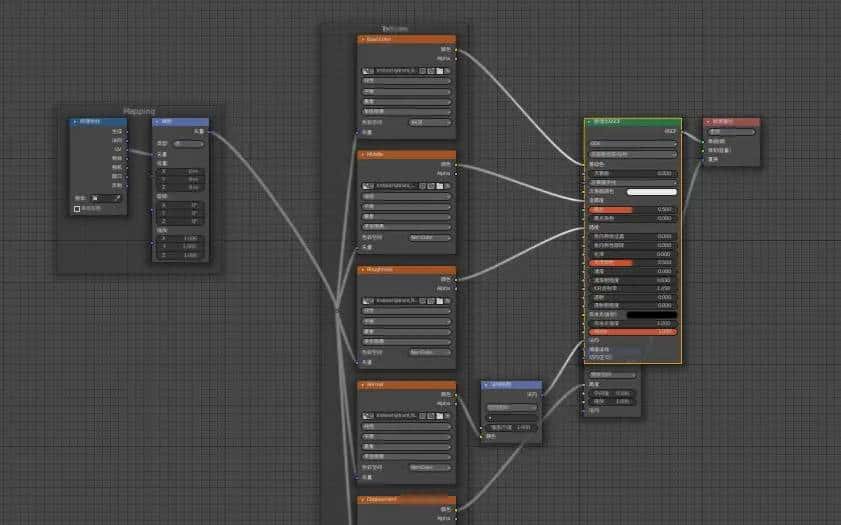Click the eyedropper icon in Texture Coordinate node
This screenshot has width=841, height=525.
coord(115,198)
